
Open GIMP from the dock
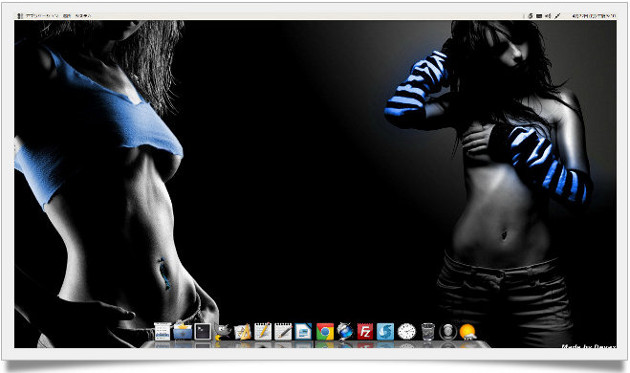[x=223, y=332]
